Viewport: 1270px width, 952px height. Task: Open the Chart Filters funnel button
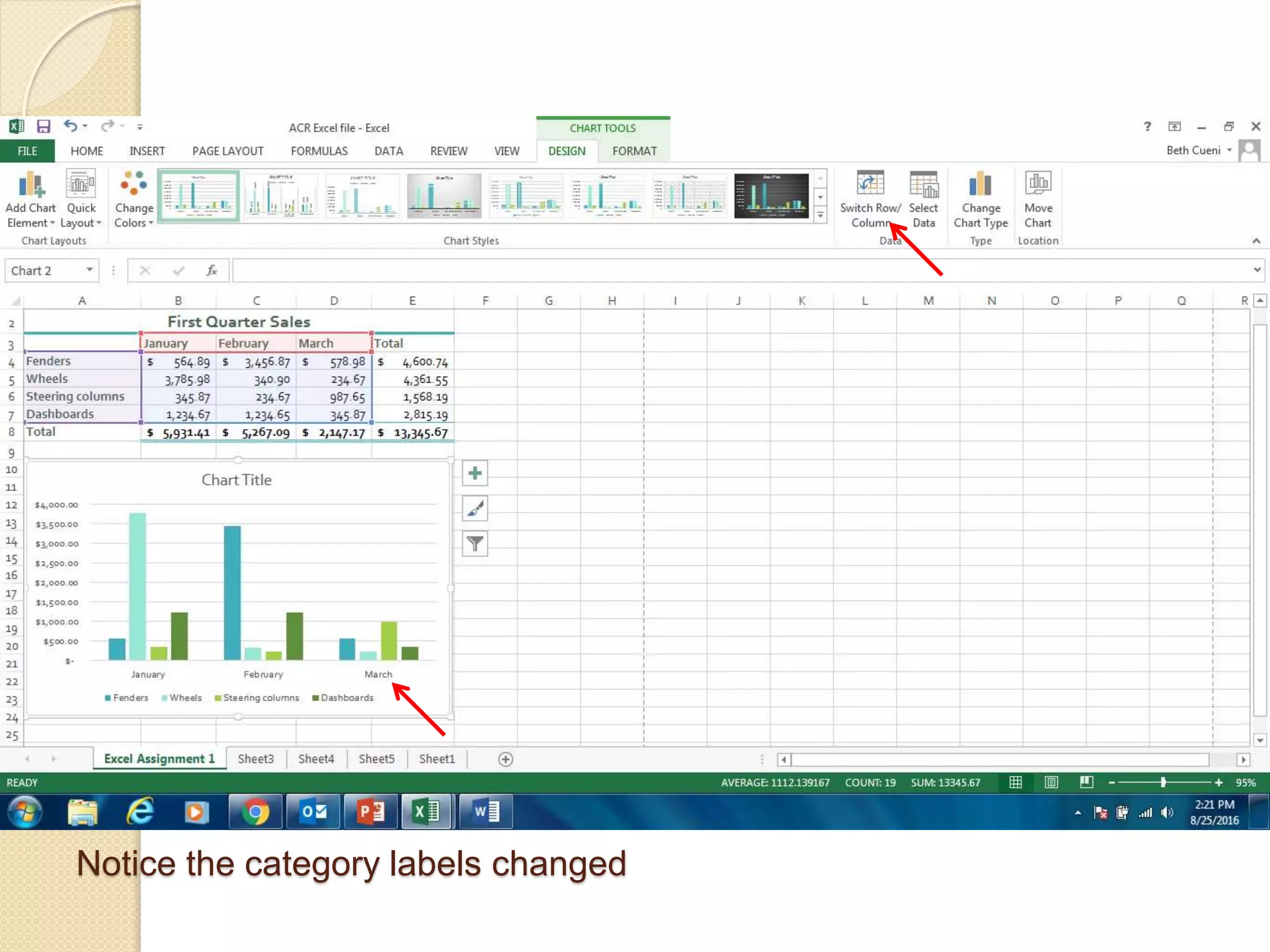pyautogui.click(x=475, y=544)
